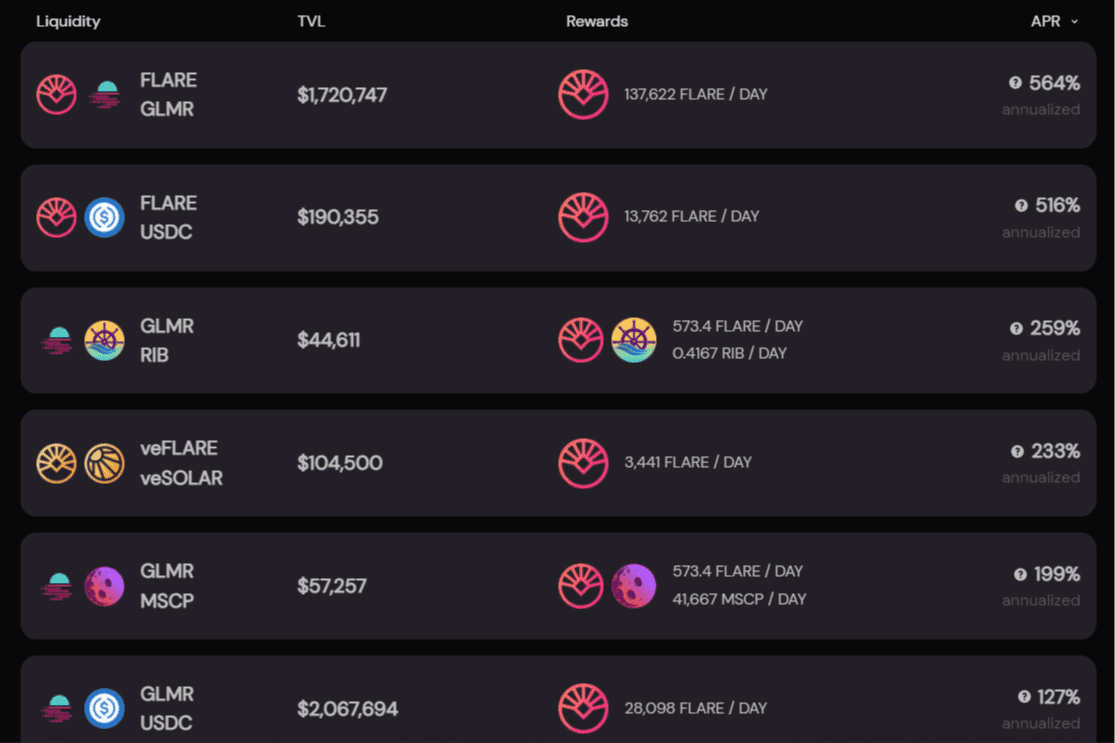
Task: Click the RIB ship-wheel token icon
Action: [104, 340]
